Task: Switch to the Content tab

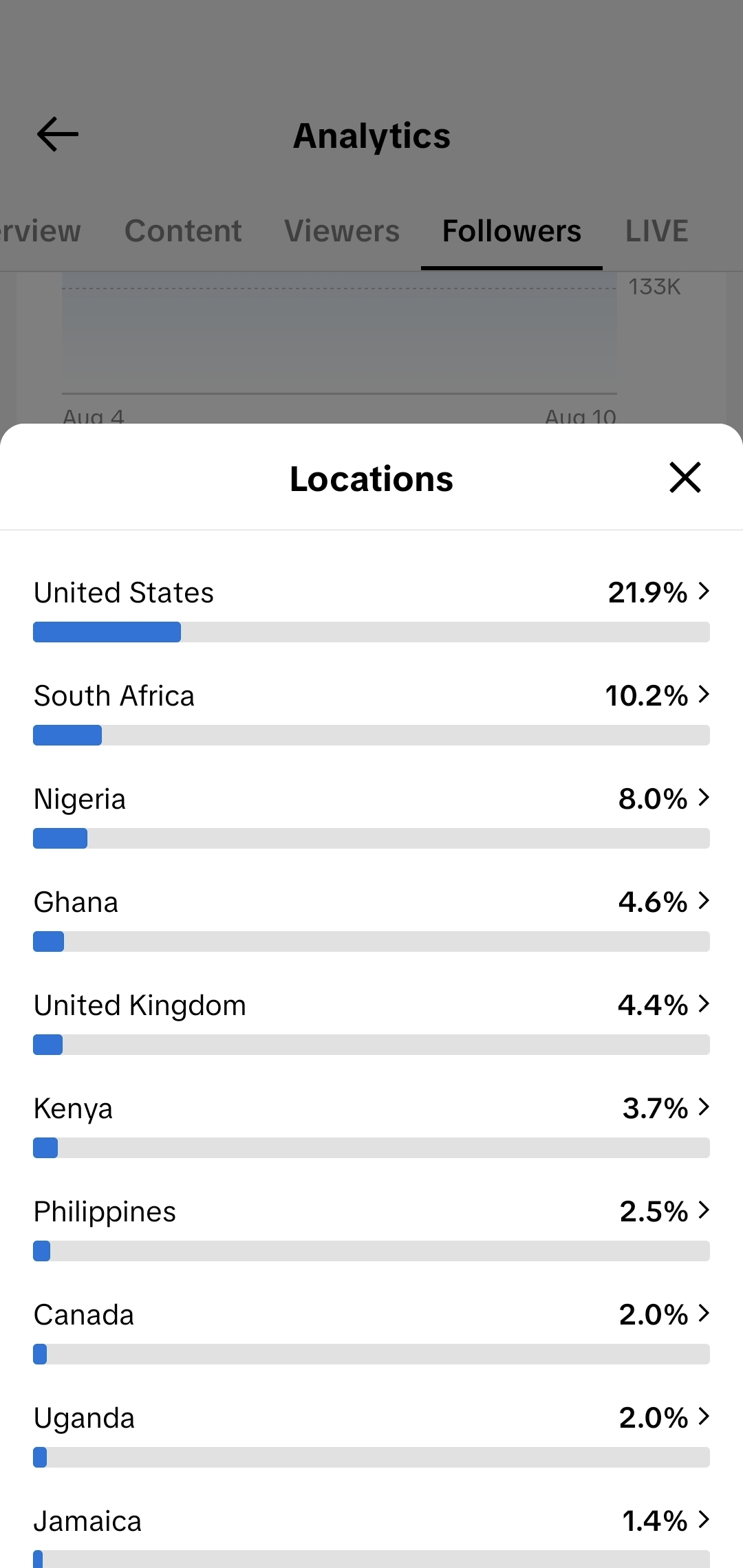Action: pyautogui.click(x=183, y=231)
